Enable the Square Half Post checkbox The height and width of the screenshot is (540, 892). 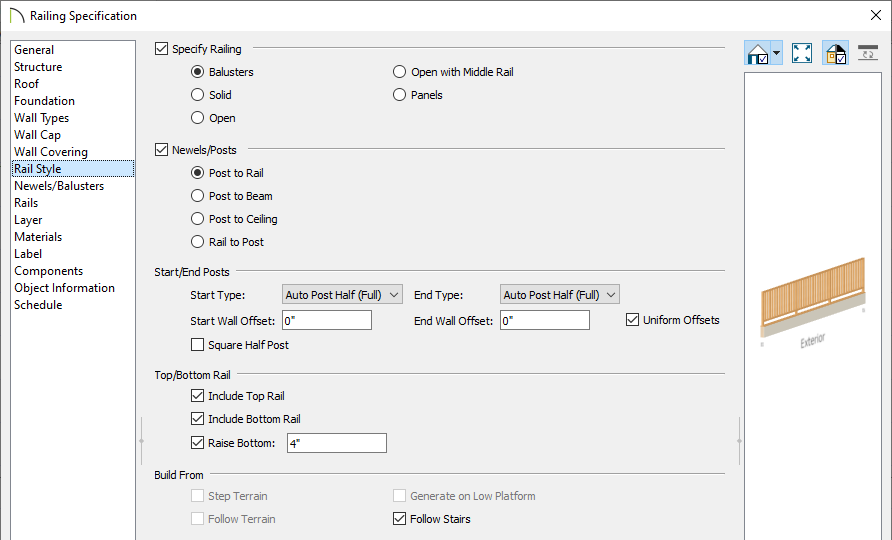[x=198, y=345]
